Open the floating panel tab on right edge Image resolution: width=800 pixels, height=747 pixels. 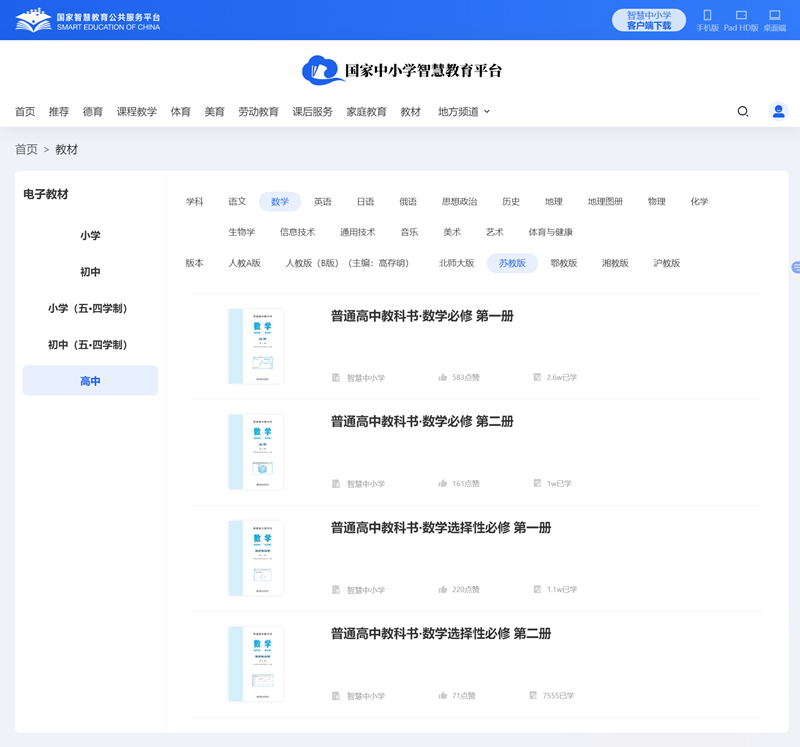click(795, 267)
